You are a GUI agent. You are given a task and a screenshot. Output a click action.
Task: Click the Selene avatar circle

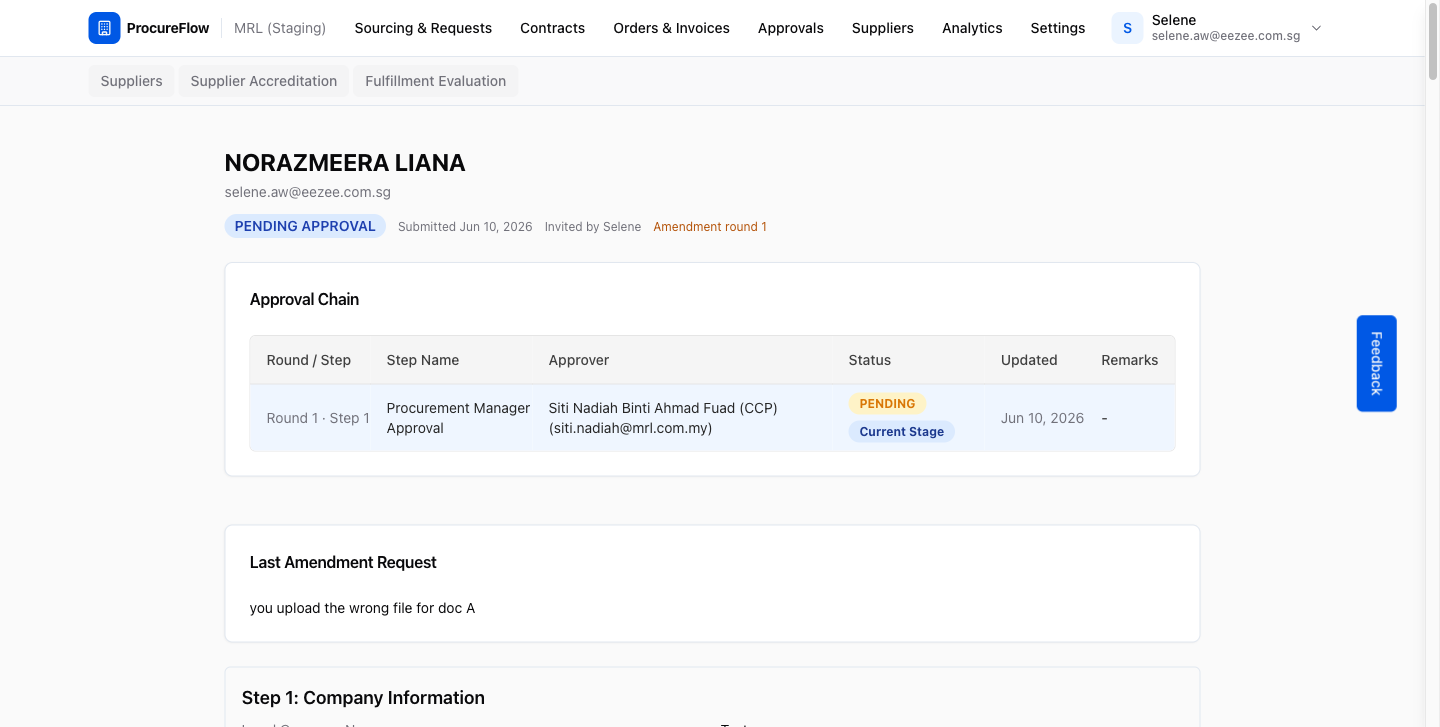coord(1127,28)
